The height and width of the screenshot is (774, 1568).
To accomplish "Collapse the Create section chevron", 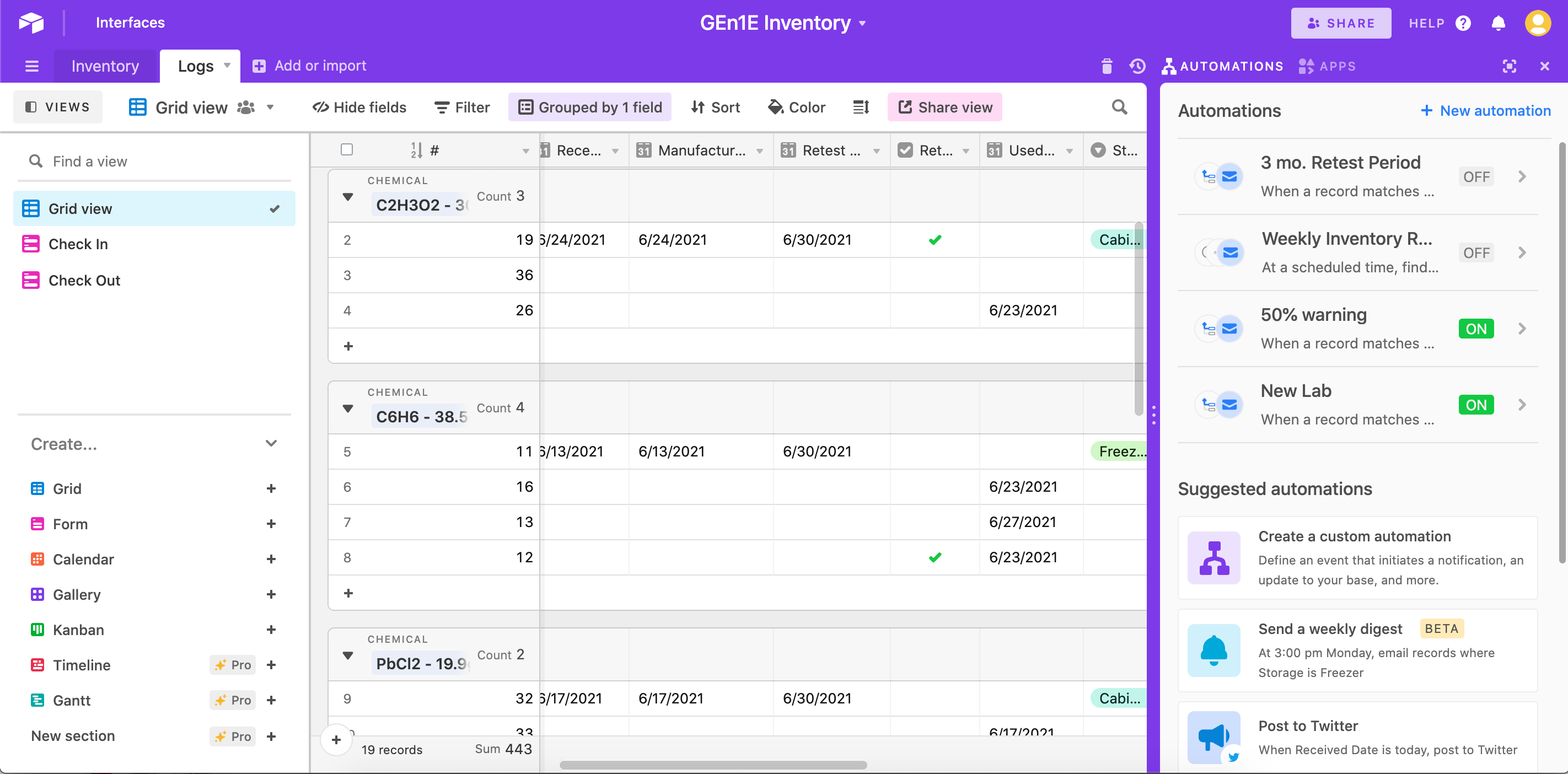I will tap(271, 444).
